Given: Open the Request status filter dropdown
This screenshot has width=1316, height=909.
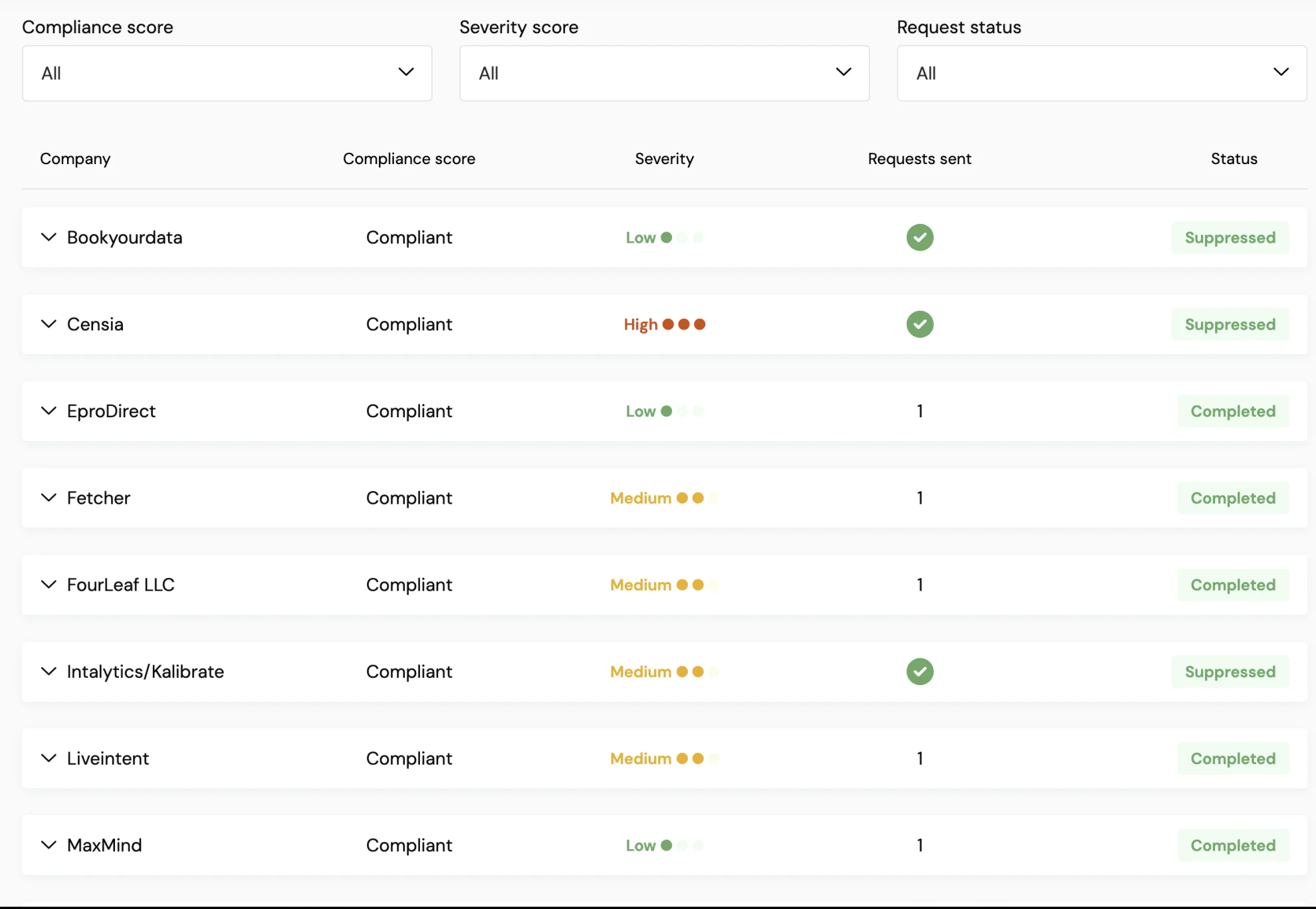Looking at the screenshot, I should click(x=1101, y=73).
